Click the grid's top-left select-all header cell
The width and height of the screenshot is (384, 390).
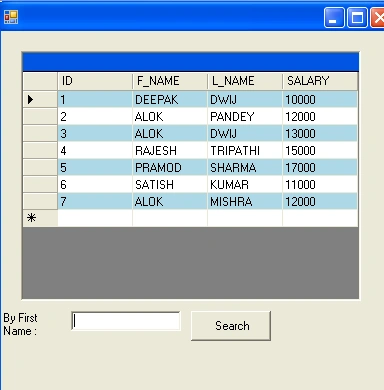40,81
